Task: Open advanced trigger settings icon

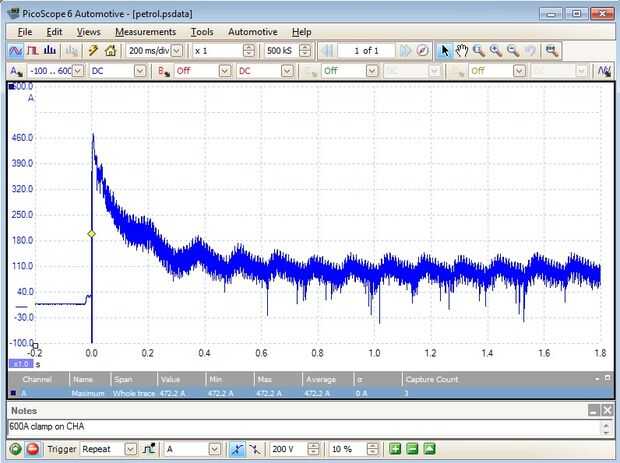Action: pos(149,449)
